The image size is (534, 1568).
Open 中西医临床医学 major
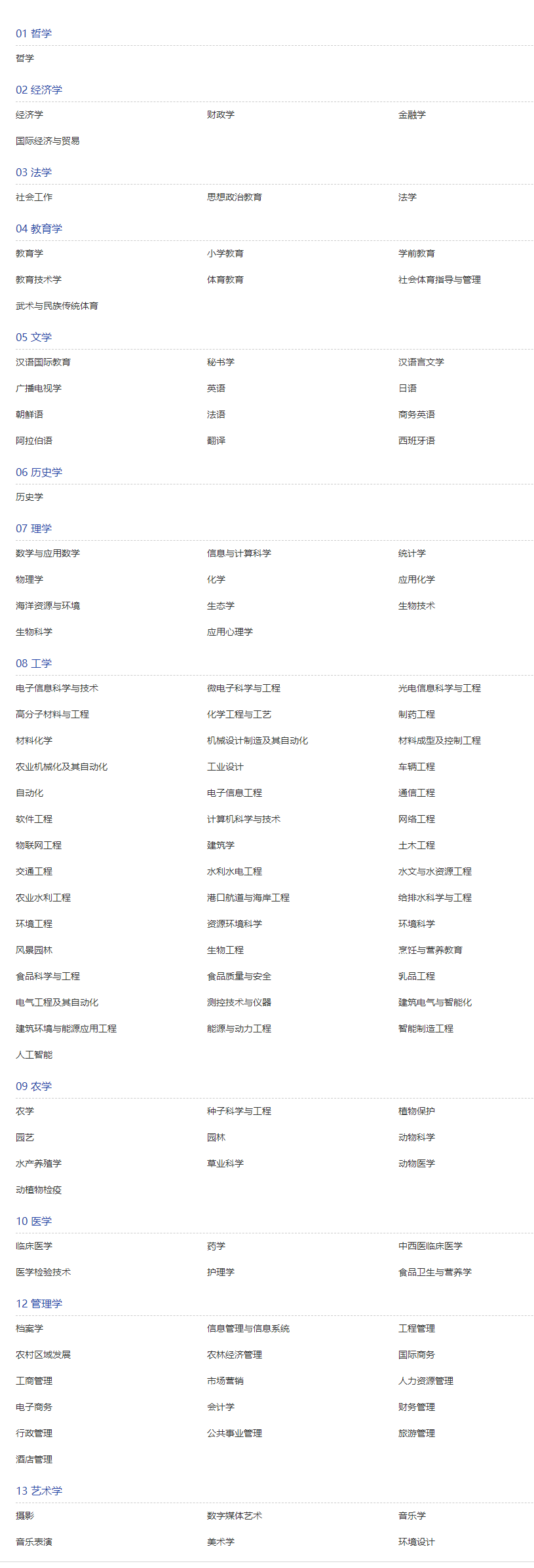click(x=430, y=1246)
